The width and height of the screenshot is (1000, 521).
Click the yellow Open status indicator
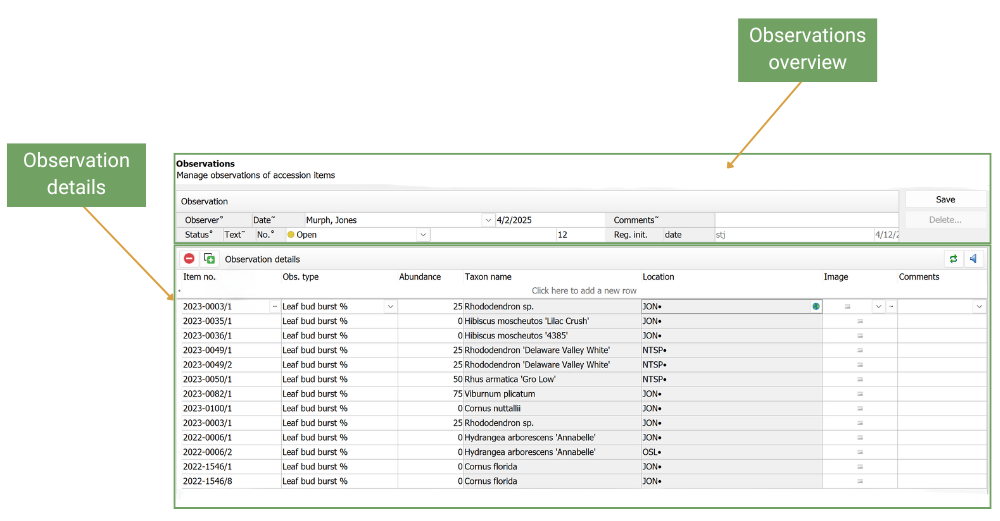pyautogui.click(x=291, y=235)
